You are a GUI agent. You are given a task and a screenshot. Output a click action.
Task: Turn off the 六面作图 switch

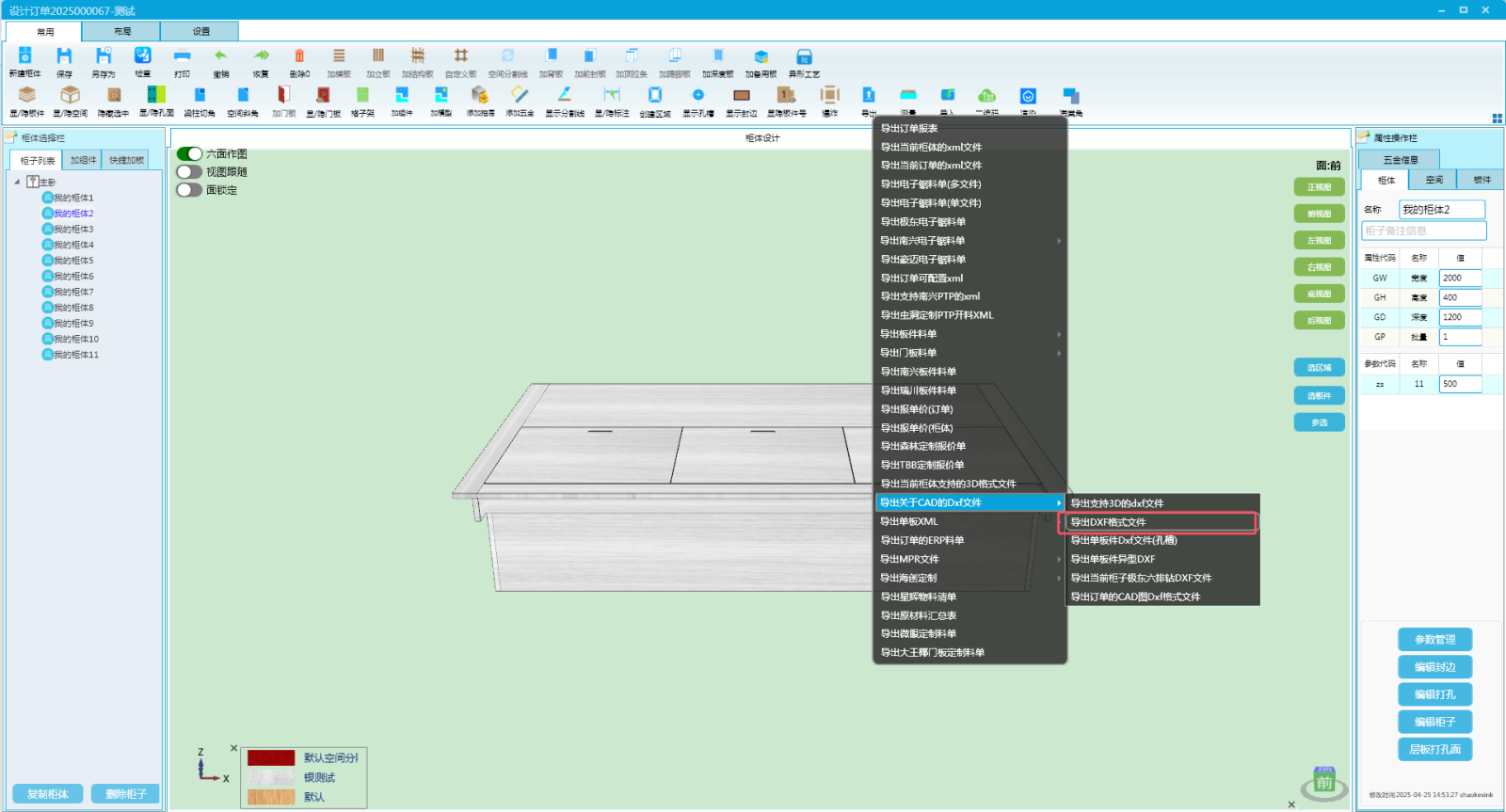189,153
